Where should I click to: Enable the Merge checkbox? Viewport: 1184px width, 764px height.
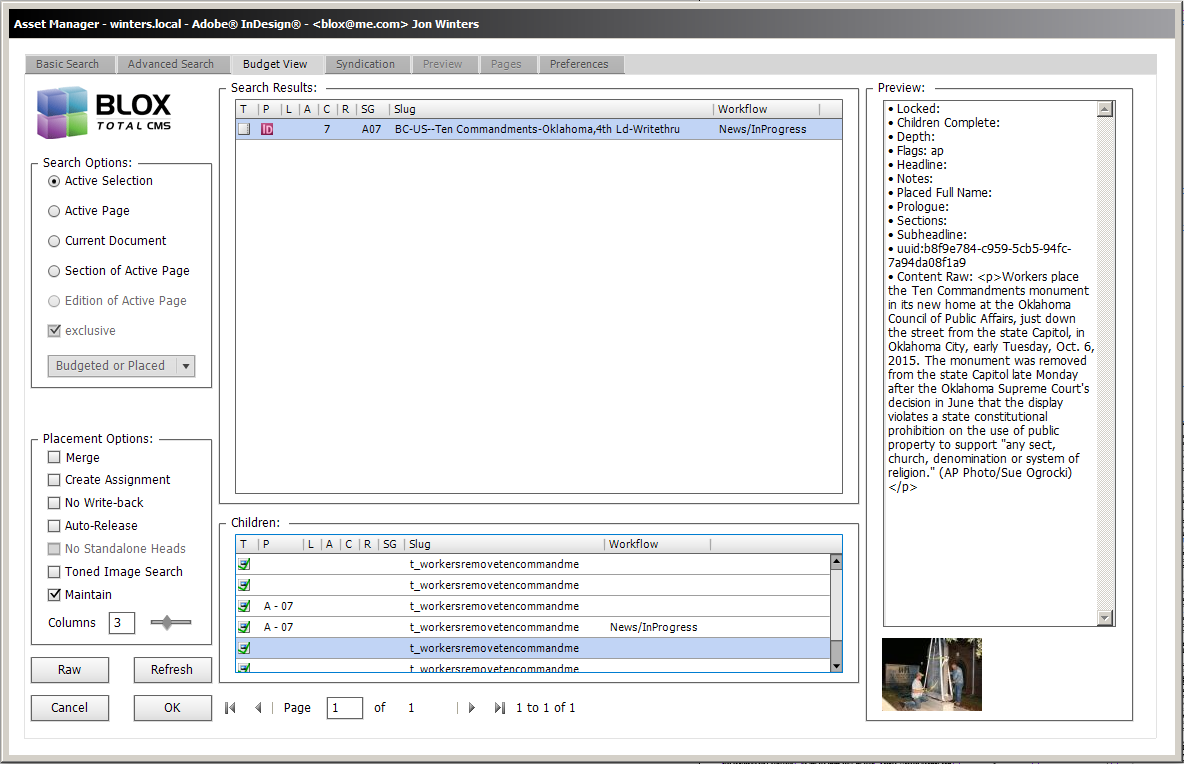tap(54, 458)
